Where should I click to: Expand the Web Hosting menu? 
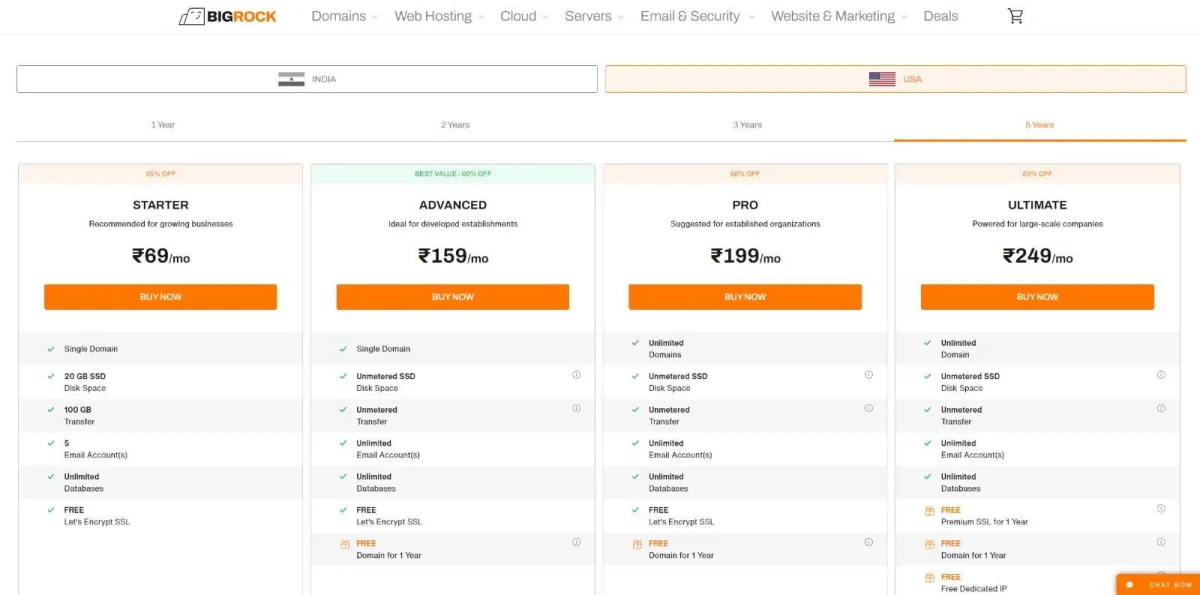[x=439, y=16]
